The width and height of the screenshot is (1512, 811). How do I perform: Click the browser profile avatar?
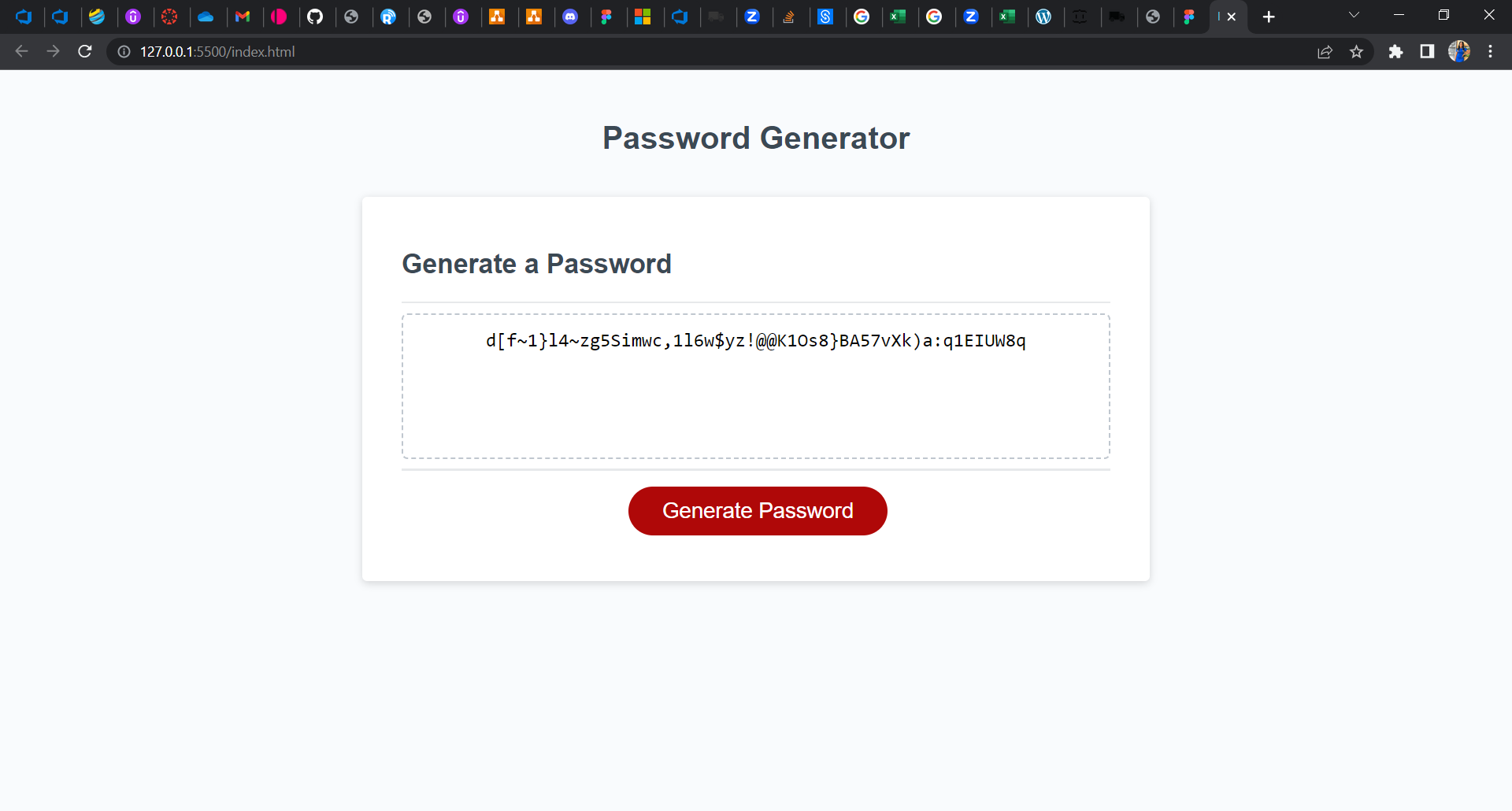click(1459, 51)
